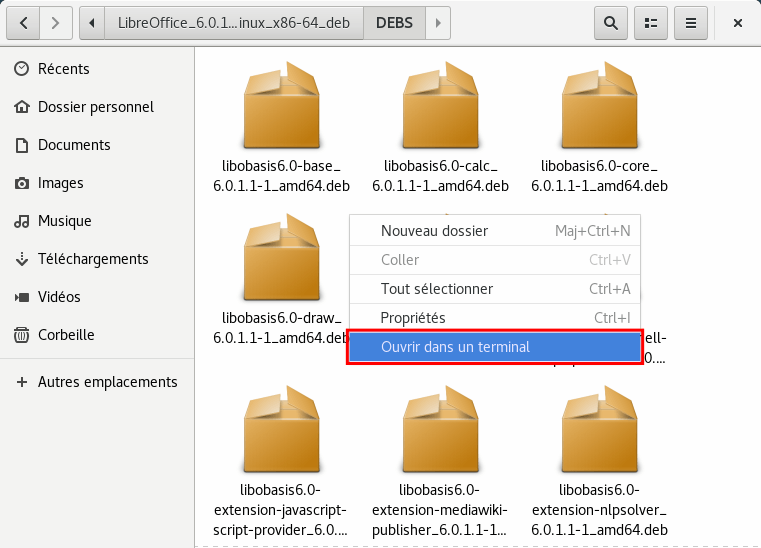
Task: Go back with the left arrow button
Action: (x=23, y=23)
